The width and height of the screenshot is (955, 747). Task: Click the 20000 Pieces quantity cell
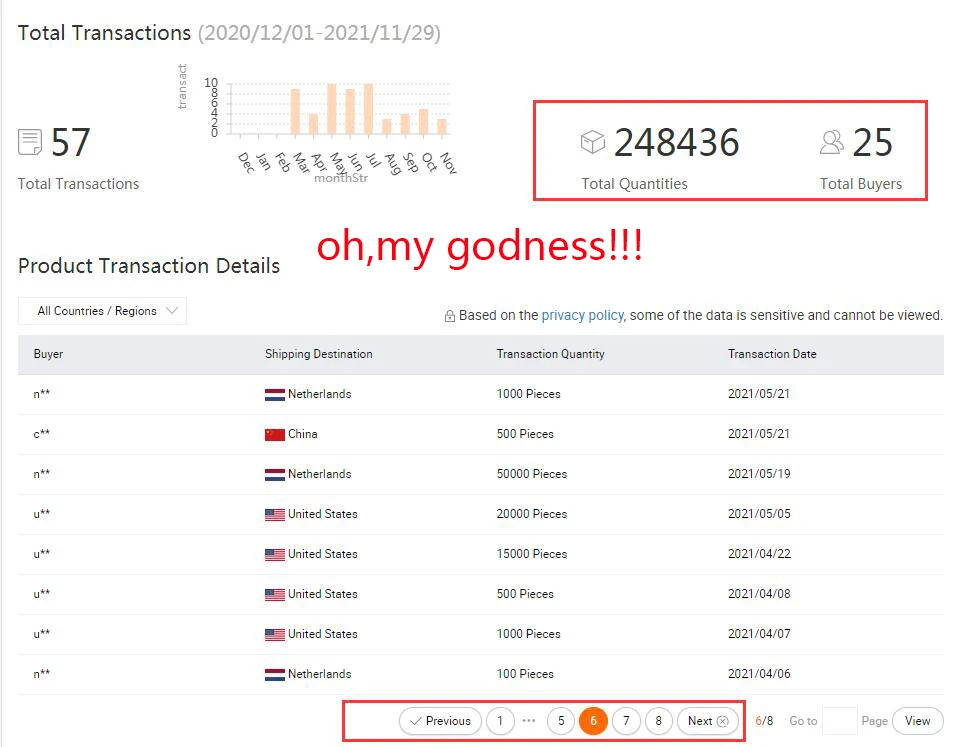click(532, 514)
